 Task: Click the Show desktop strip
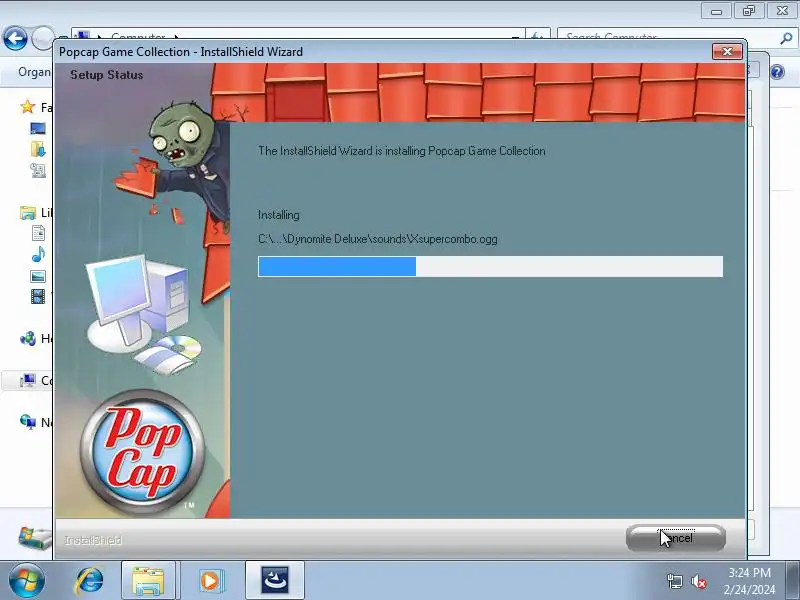click(x=793, y=581)
